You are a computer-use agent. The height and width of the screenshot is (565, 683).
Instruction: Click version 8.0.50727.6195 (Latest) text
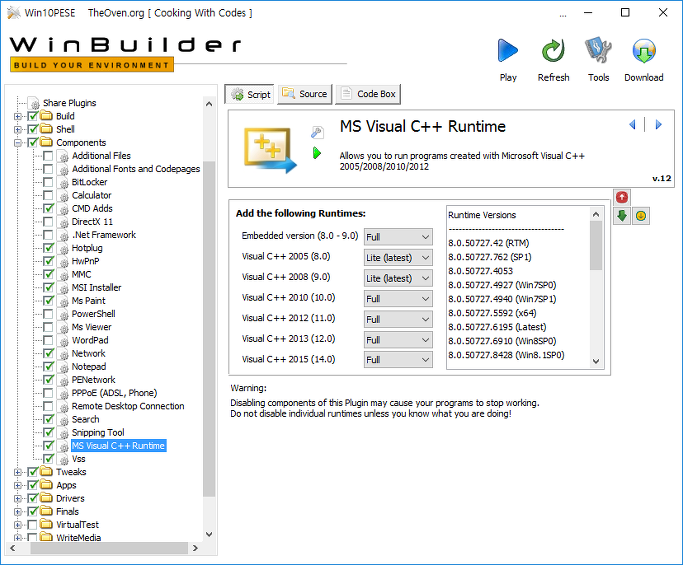coord(497,327)
